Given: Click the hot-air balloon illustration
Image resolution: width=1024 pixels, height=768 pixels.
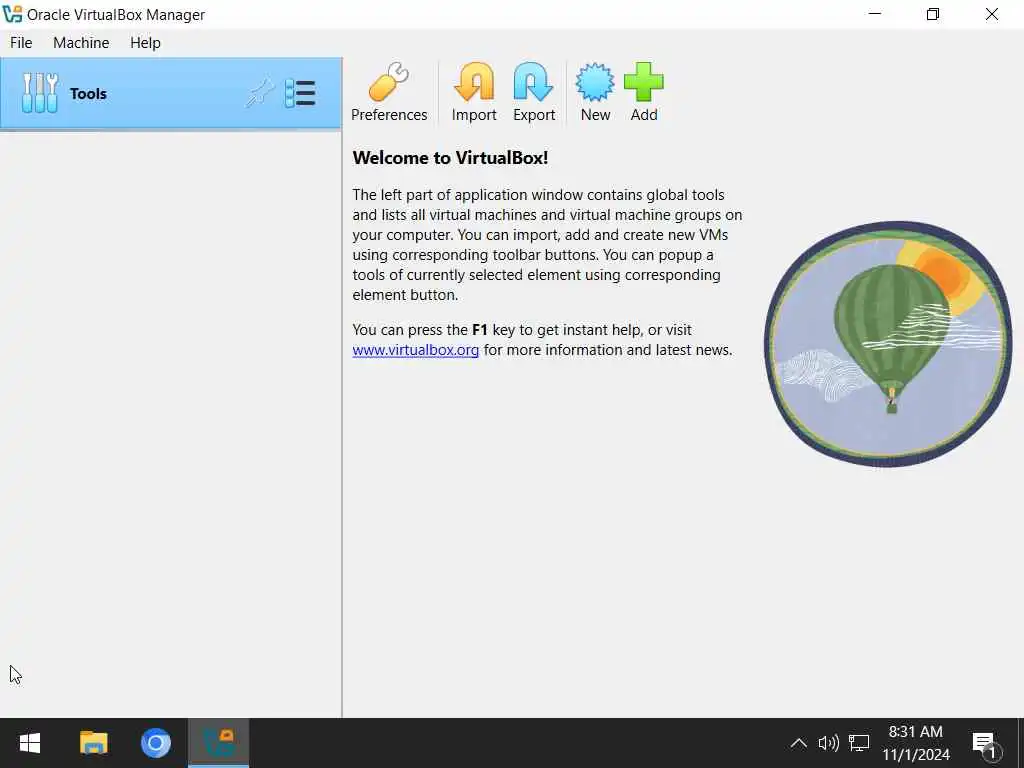Looking at the screenshot, I should 888,344.
